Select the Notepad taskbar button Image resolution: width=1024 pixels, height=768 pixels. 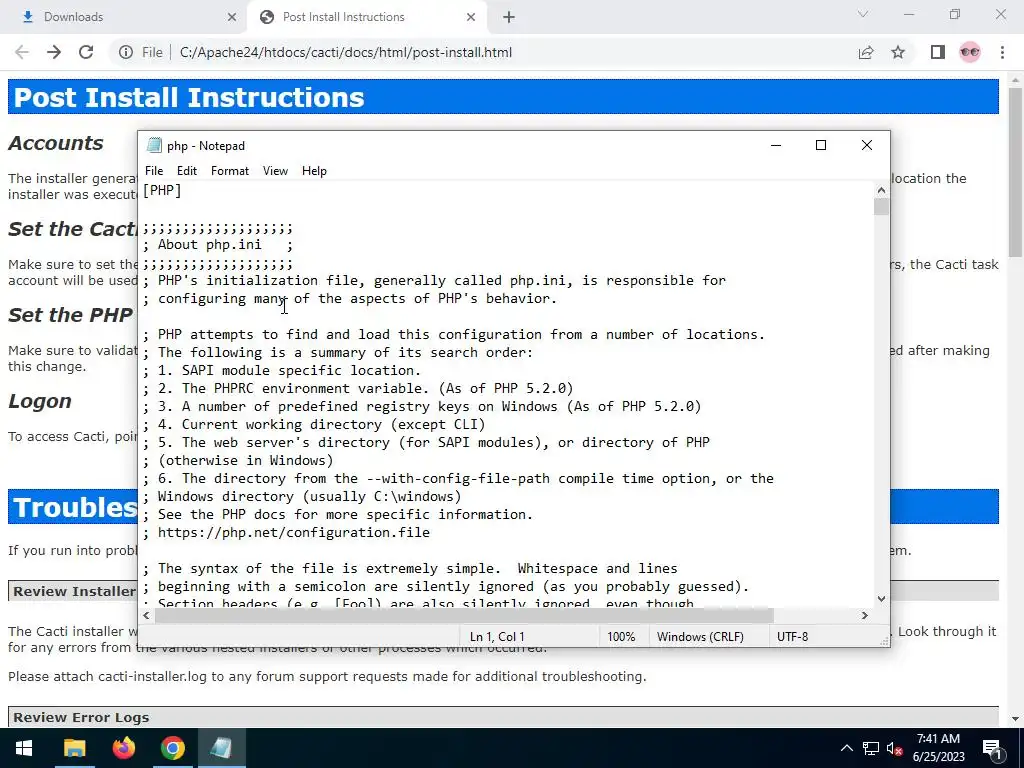point(221,748)
